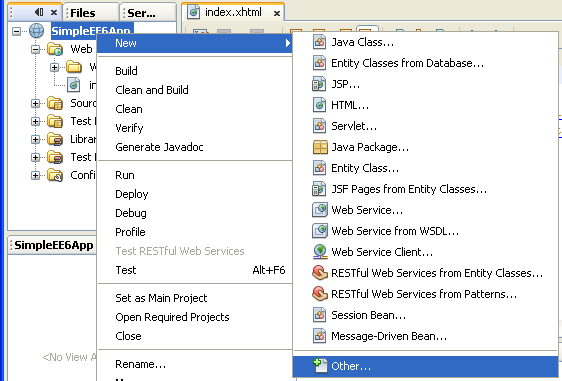Choose Set as Main Project
The width and height of the screenshot is (562, 381).
tap(195, 298)
